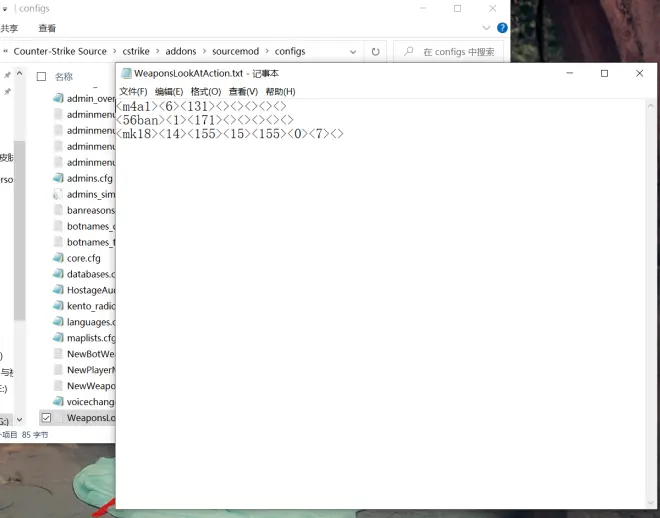Click the upper pin icon in navigation pane
The width and height of the screenshot is (660, 518).
pyautogui.click(x=7, y=75)
